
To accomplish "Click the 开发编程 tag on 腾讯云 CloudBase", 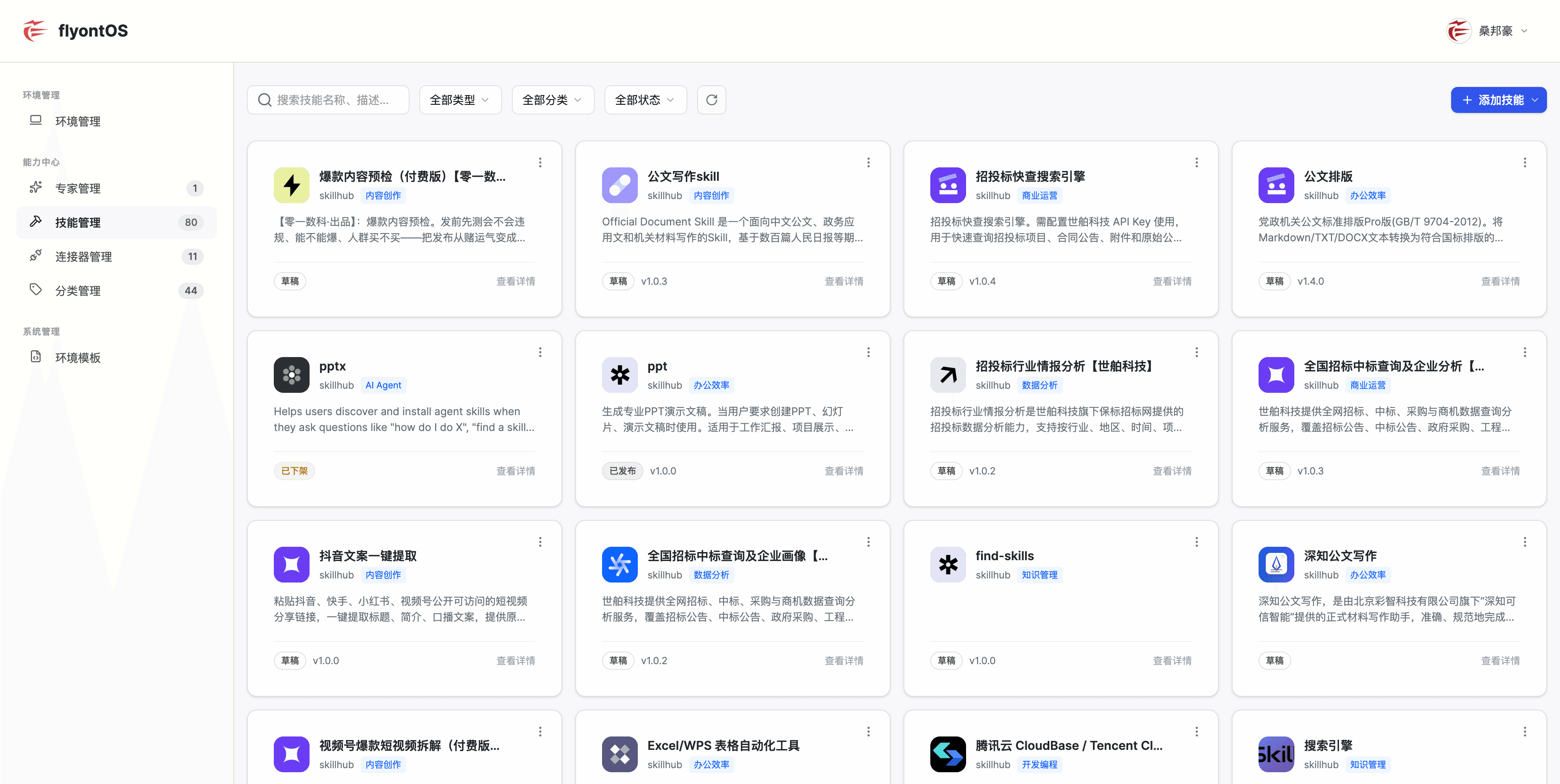I will pyautogui.click(x=1039, y=765).
